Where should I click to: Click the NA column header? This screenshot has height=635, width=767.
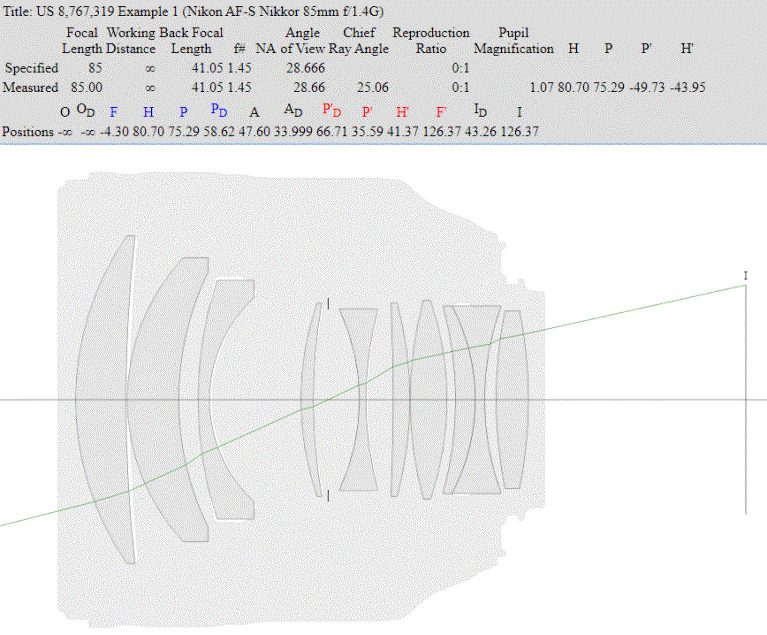(x=266, y=49)
